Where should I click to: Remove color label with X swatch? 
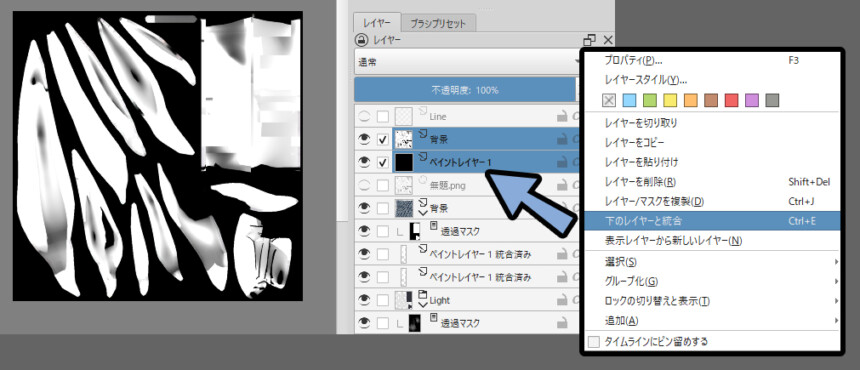point(609,100)
